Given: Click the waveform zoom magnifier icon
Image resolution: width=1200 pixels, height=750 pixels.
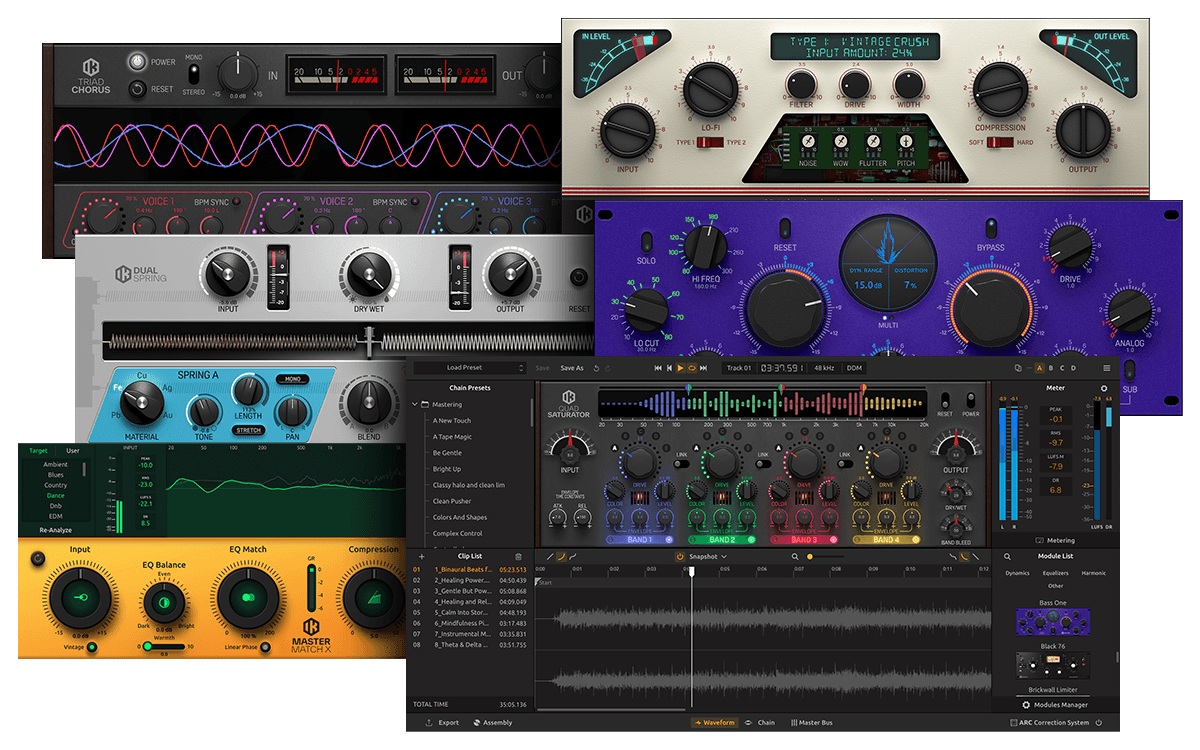Looking at the screenshot, I should (795, 556).
